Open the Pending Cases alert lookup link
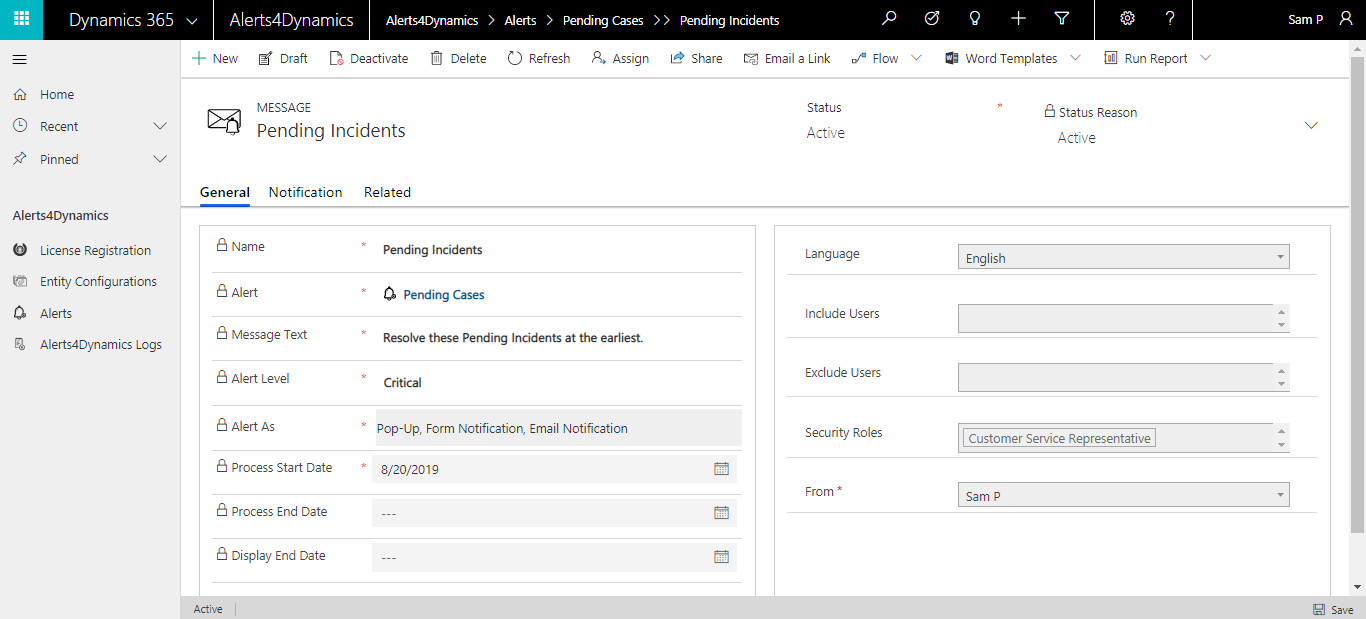1366x619 pixels. pos(444,294)
